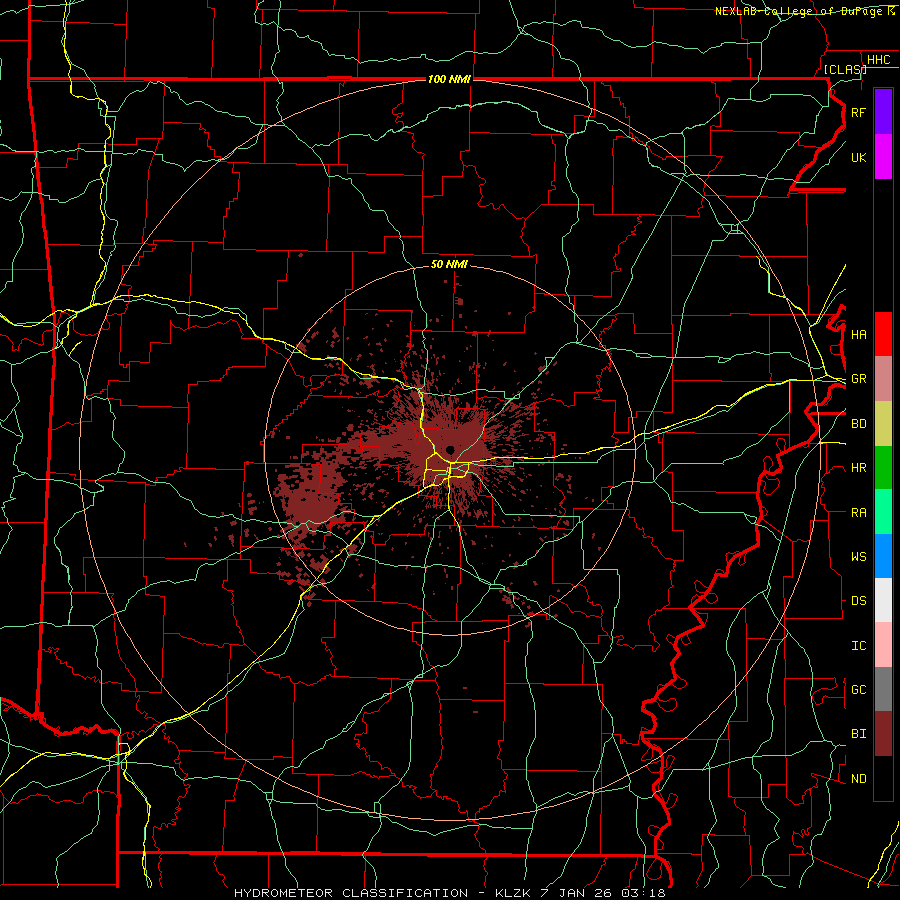This screenshot has height=900, width=900.
Task: Click the black radar site dot at center
Action: pyautogui.click(x=451, y=449)
